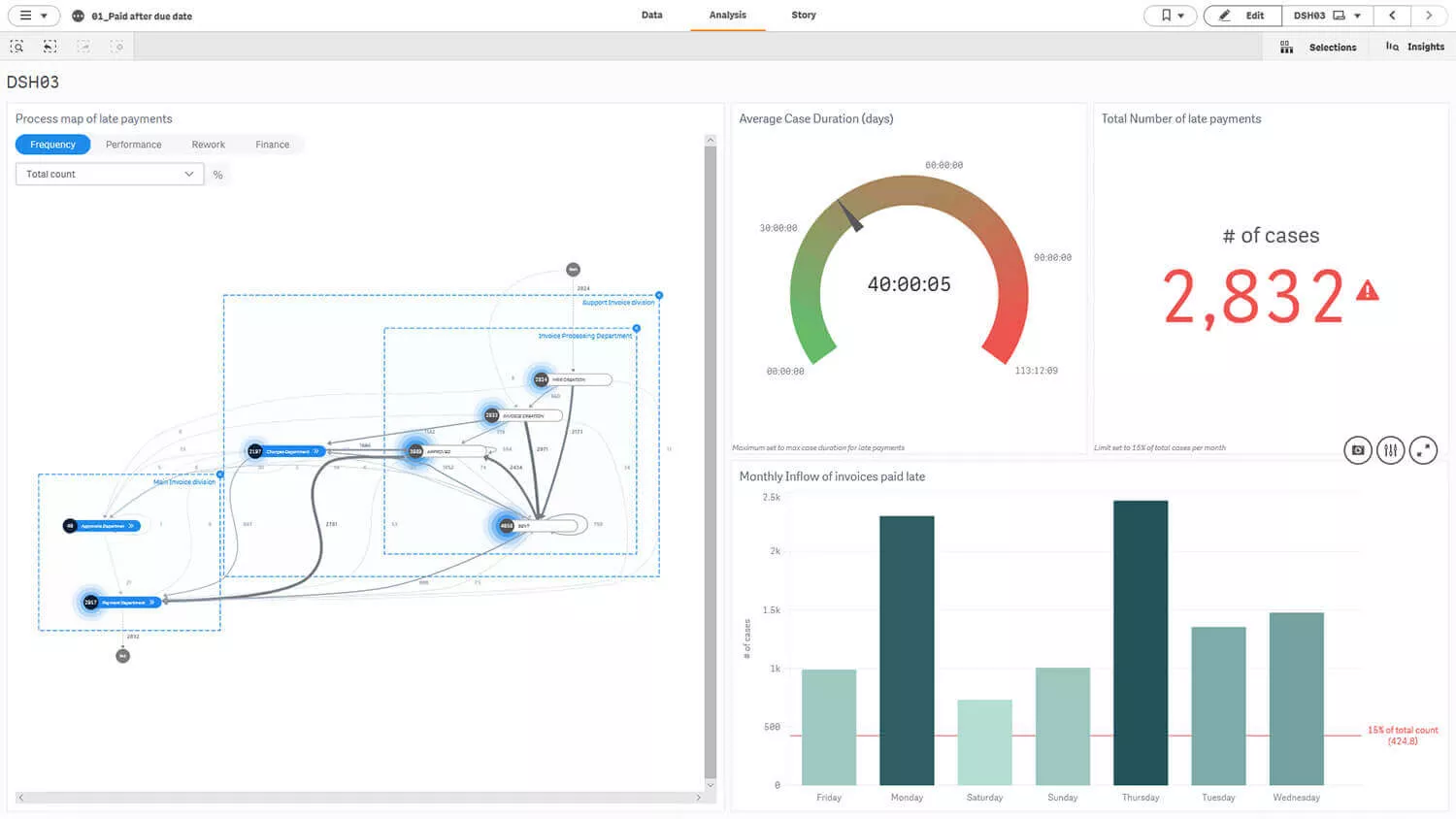Open exploration menu sliders icon

[x=1391, y=450]
